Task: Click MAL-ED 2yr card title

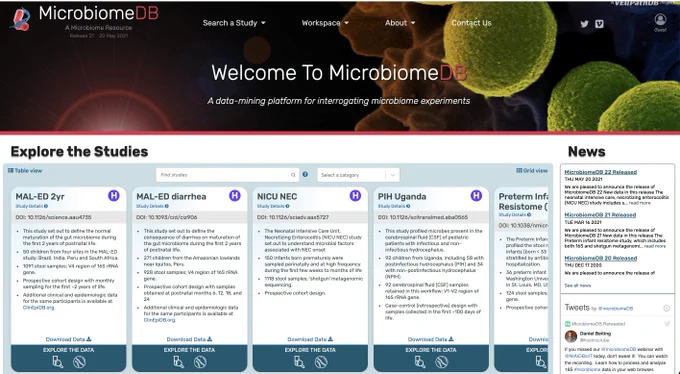Action: 40,196
